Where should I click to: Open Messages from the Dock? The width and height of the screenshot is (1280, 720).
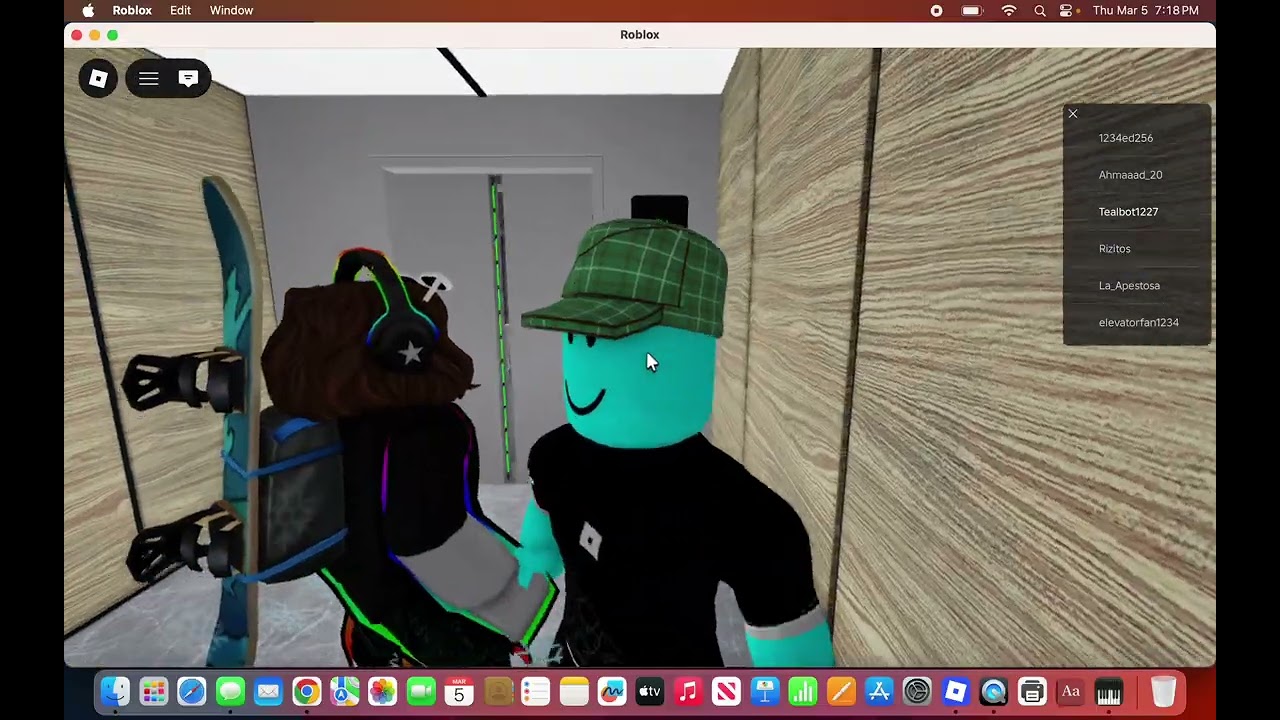pos(230,691)
